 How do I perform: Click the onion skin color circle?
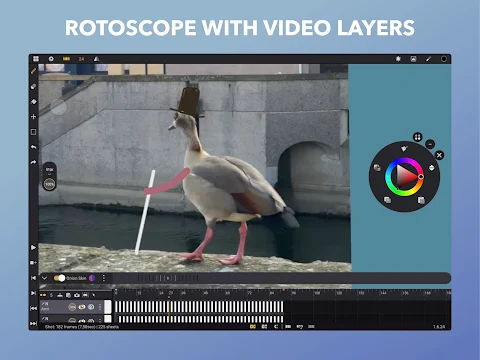coord(92,278)
